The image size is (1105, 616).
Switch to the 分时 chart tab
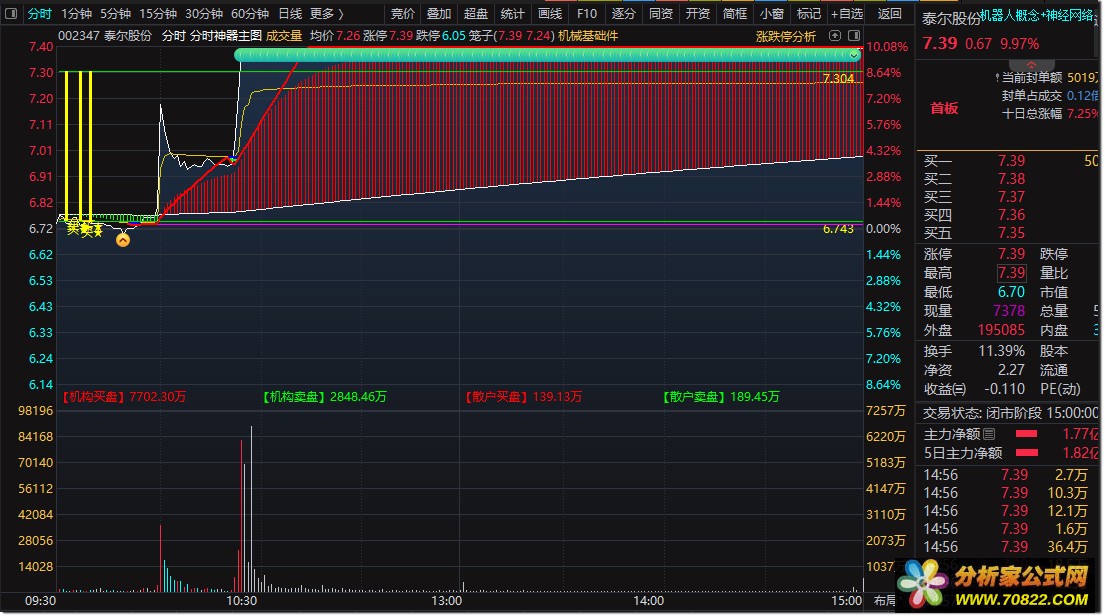pos(39,13)
